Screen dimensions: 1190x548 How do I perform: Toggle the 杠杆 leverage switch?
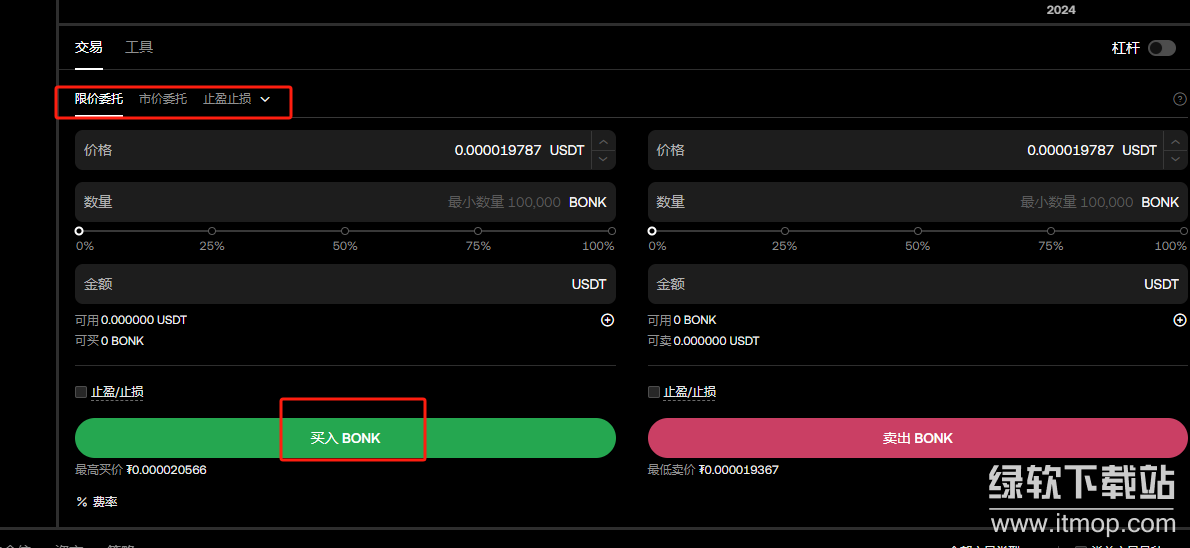(1161, 48)
